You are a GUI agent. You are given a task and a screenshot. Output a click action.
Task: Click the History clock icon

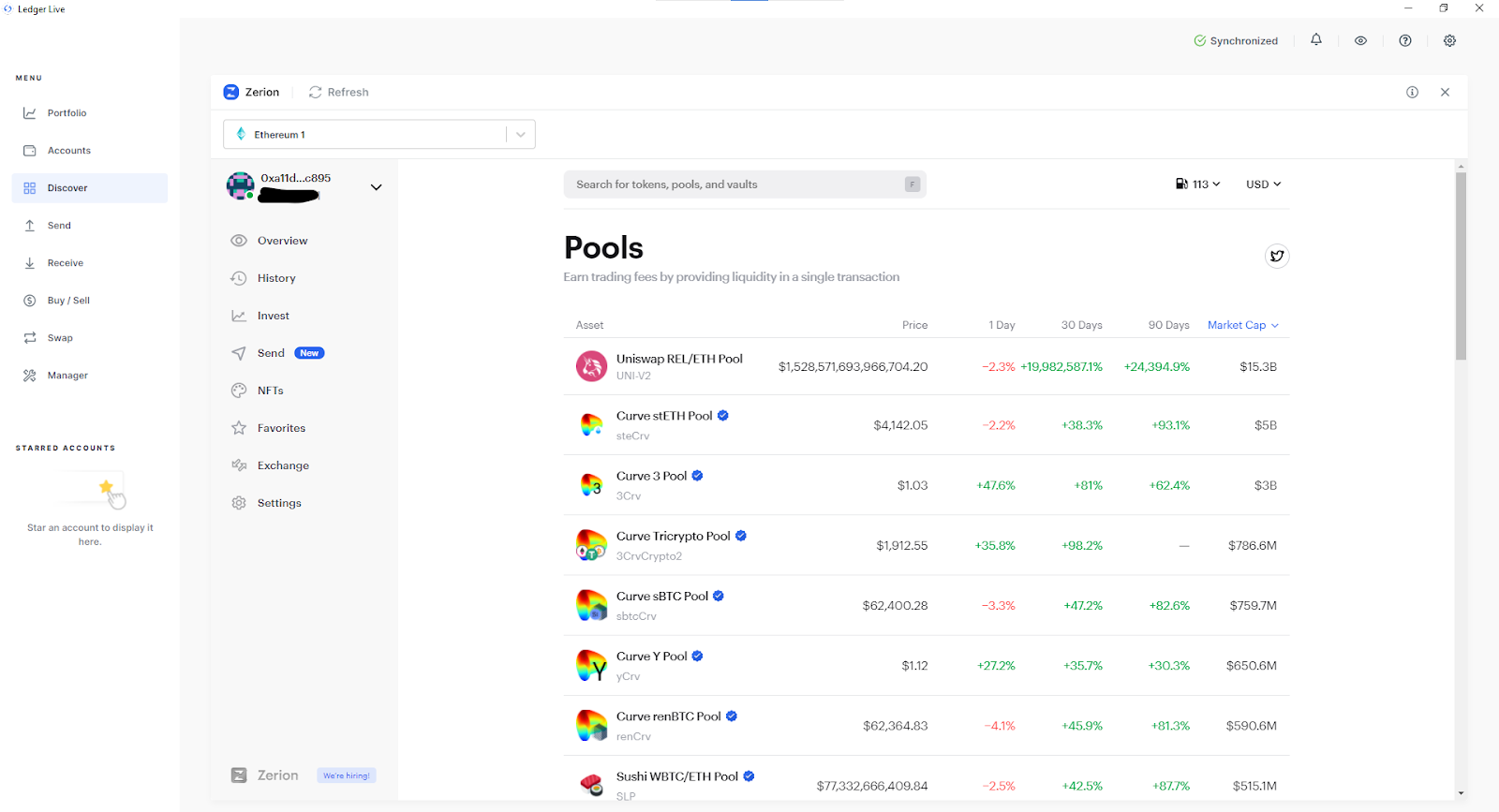239,278
